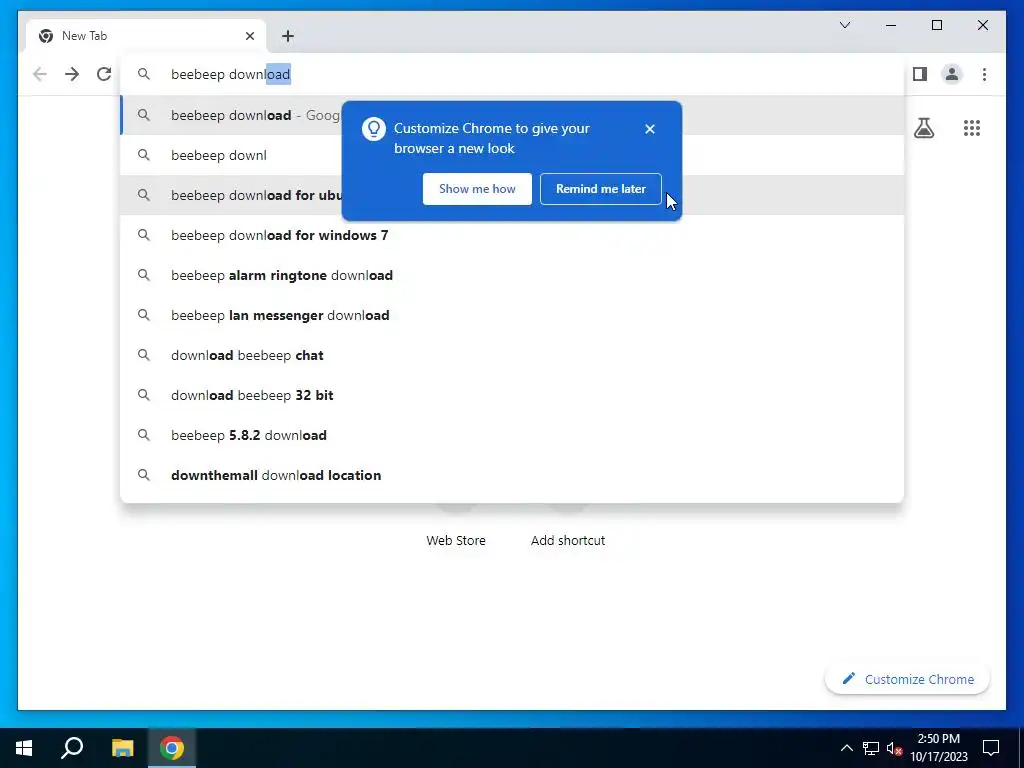Select suggestion 'beebeep alarm ringtone download'

pyautogui.click(x=512, y=275)
